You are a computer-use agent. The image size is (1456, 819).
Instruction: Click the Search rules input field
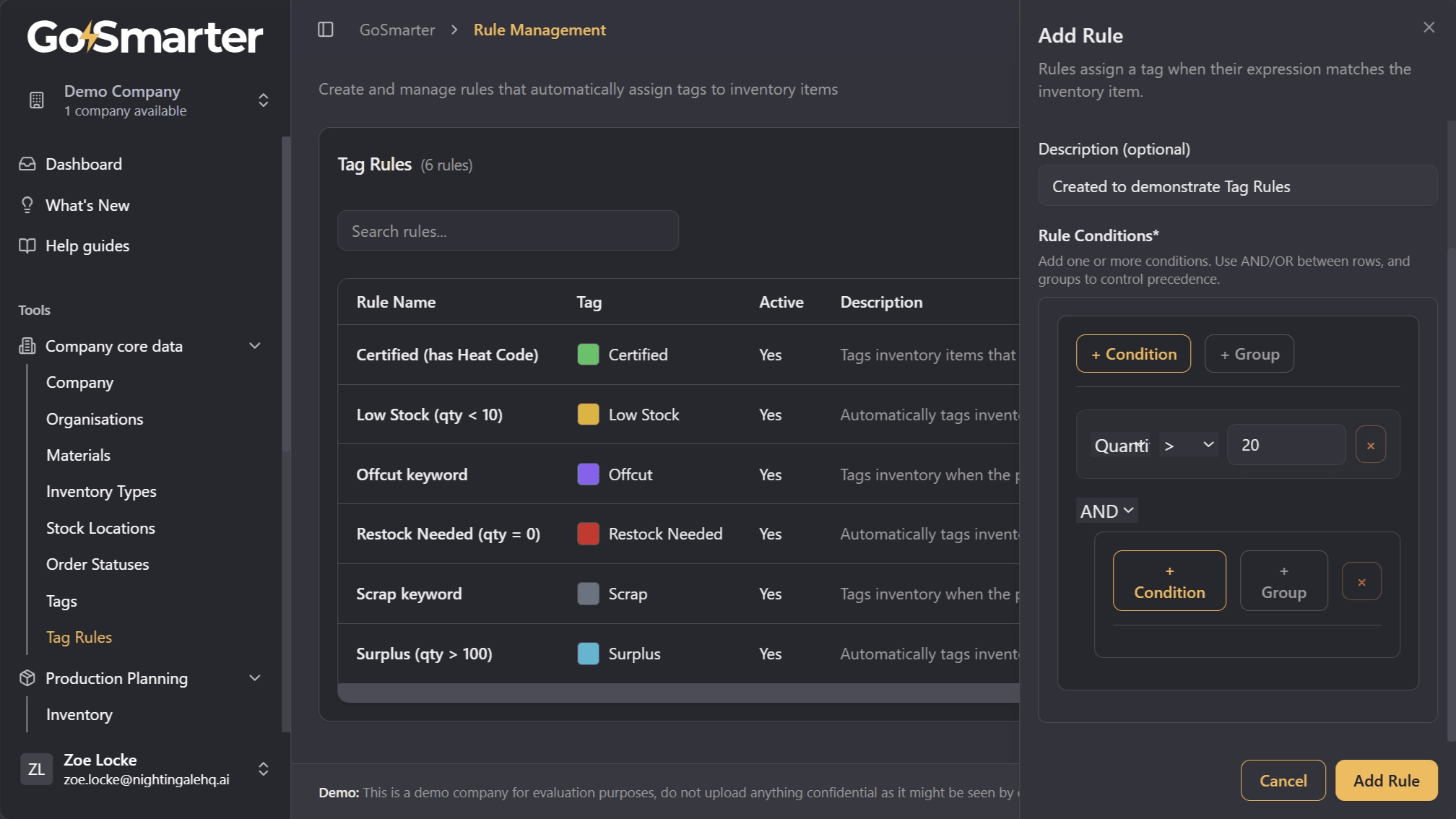[x=508, y=231]
